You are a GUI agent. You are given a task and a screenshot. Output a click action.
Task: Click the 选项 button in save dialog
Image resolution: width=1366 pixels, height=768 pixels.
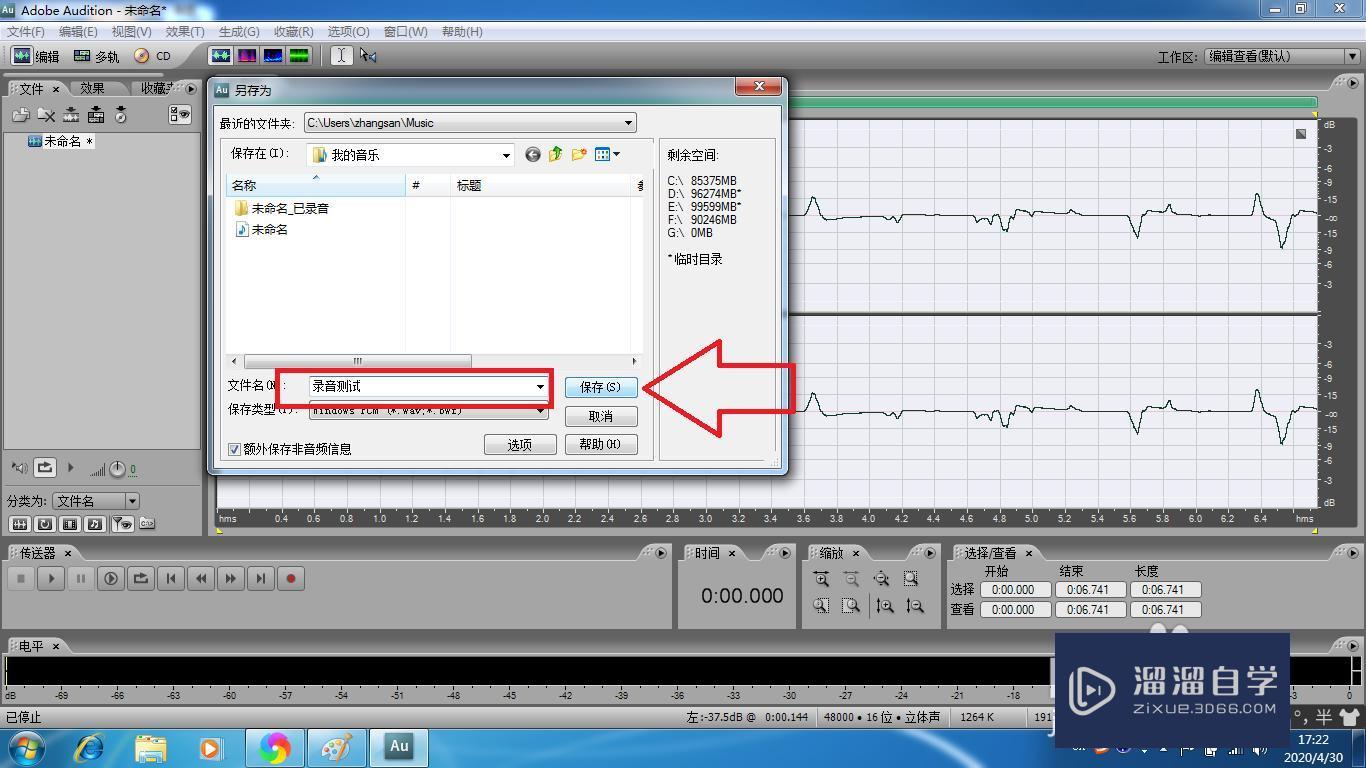520,445
